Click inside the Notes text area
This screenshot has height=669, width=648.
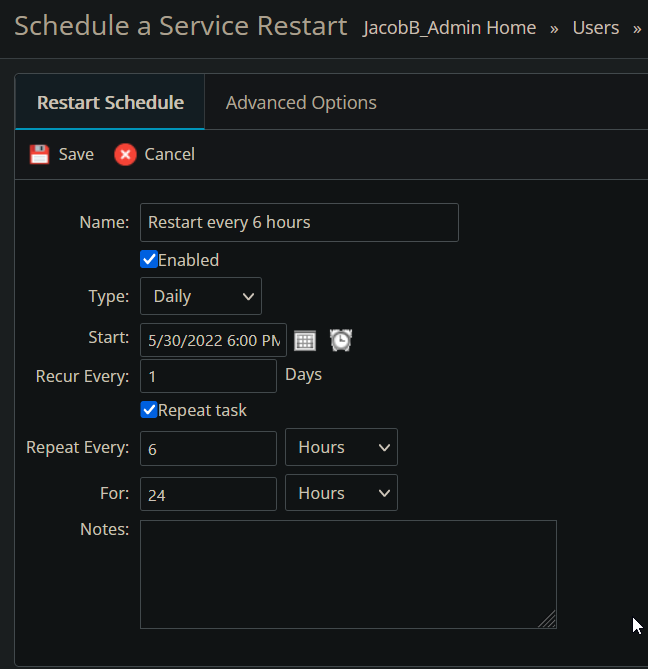[x=347, y=574]
